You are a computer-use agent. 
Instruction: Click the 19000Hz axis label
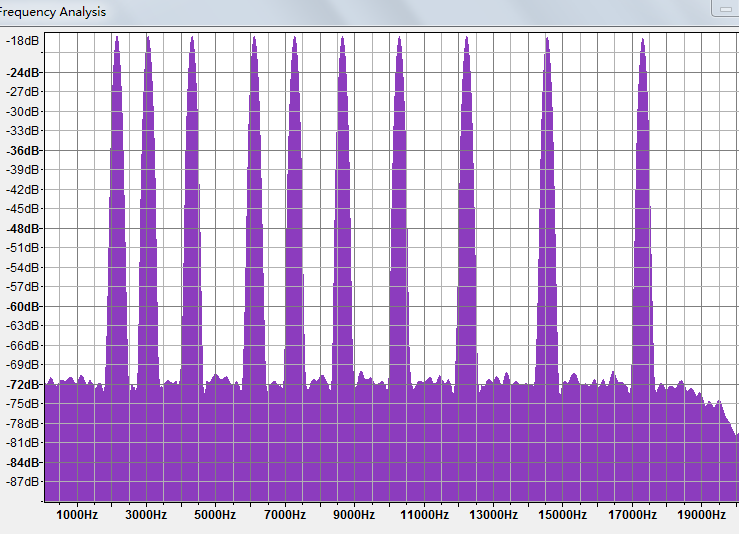[701, 515]
